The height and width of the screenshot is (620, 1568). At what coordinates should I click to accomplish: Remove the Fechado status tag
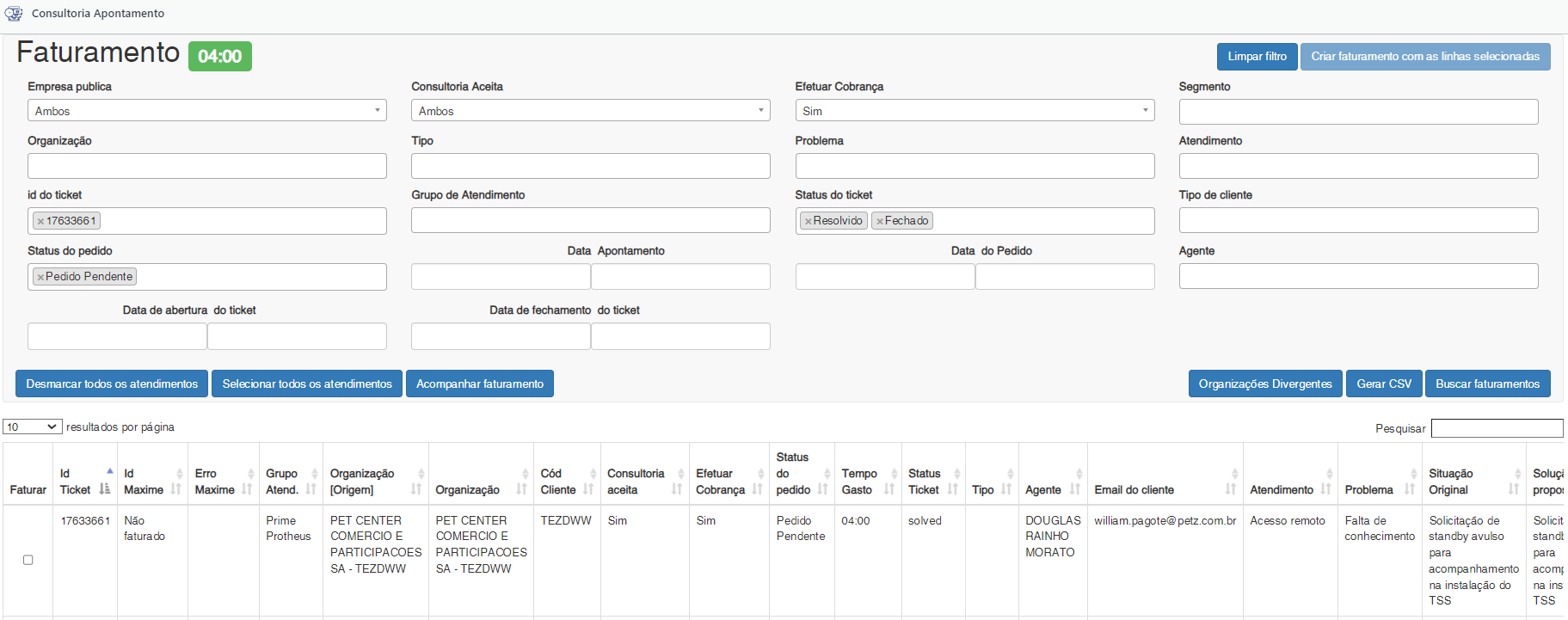pos(880,221)
